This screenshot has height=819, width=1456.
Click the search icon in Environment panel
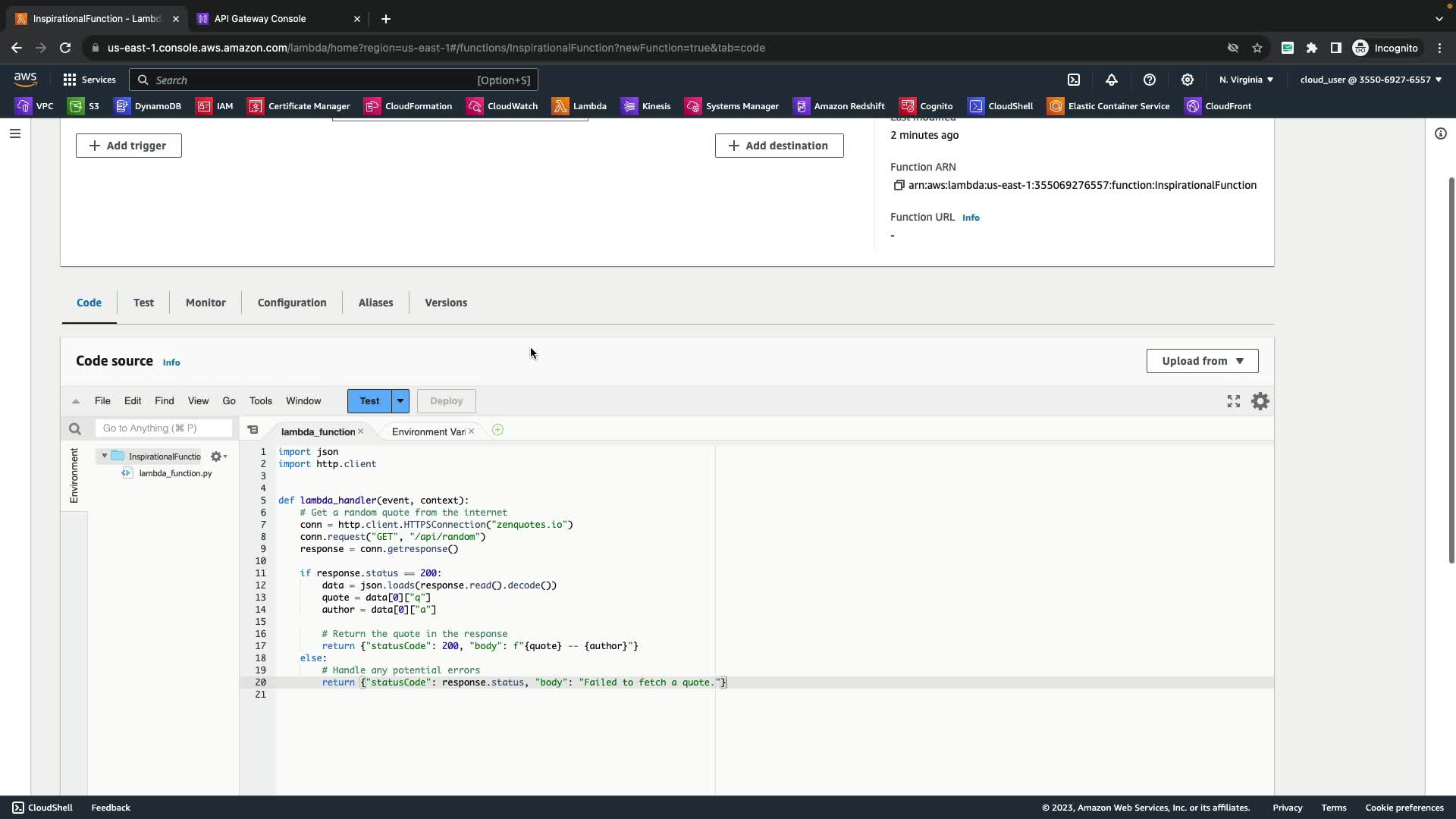pyautogui.click(x=74, y=429)
